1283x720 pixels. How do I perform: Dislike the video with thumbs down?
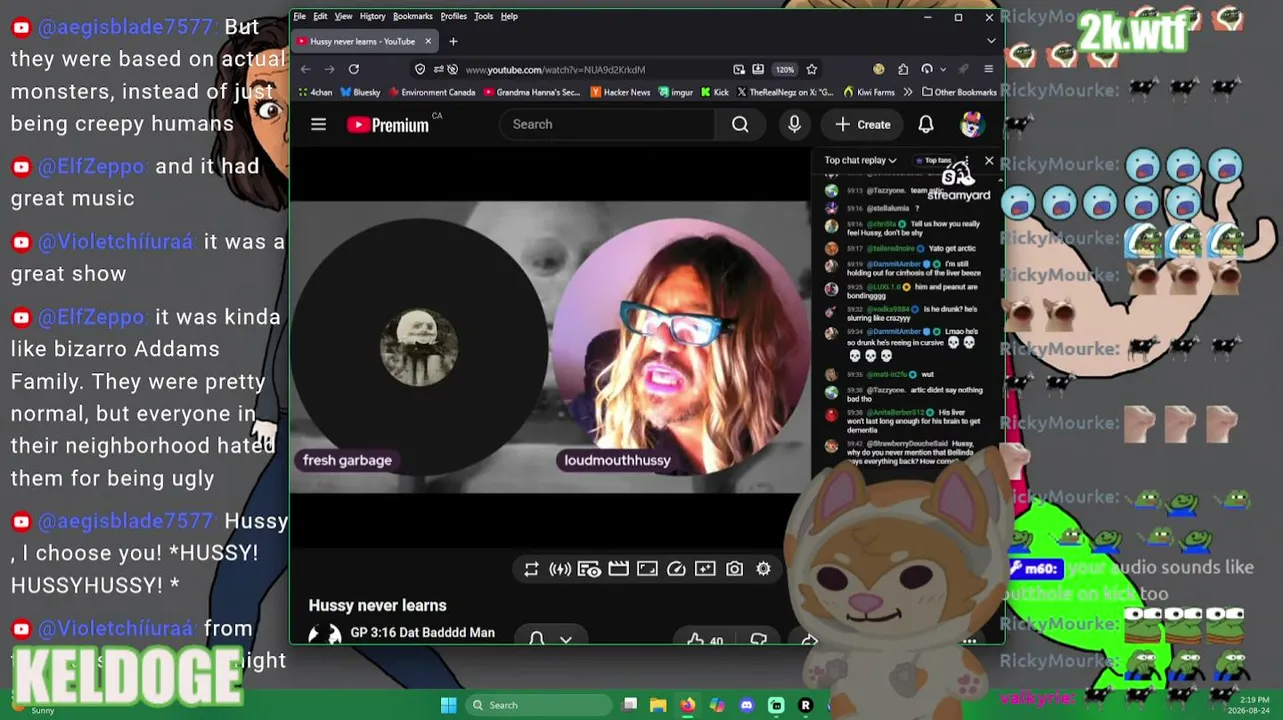point(759,640)
